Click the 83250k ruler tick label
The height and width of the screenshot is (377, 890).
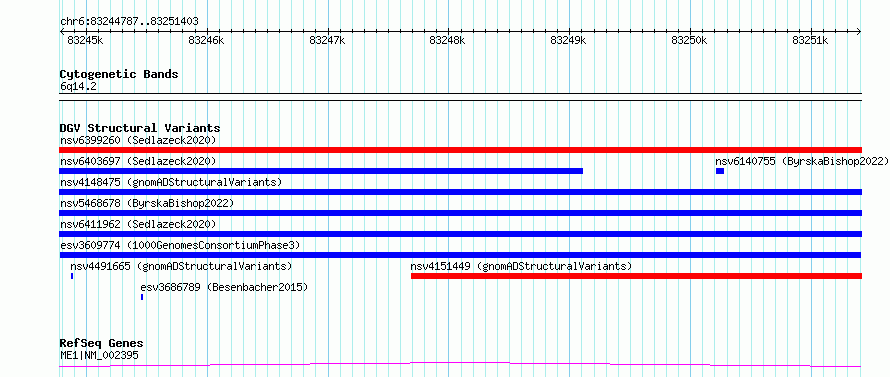click(x=689, y=40)
